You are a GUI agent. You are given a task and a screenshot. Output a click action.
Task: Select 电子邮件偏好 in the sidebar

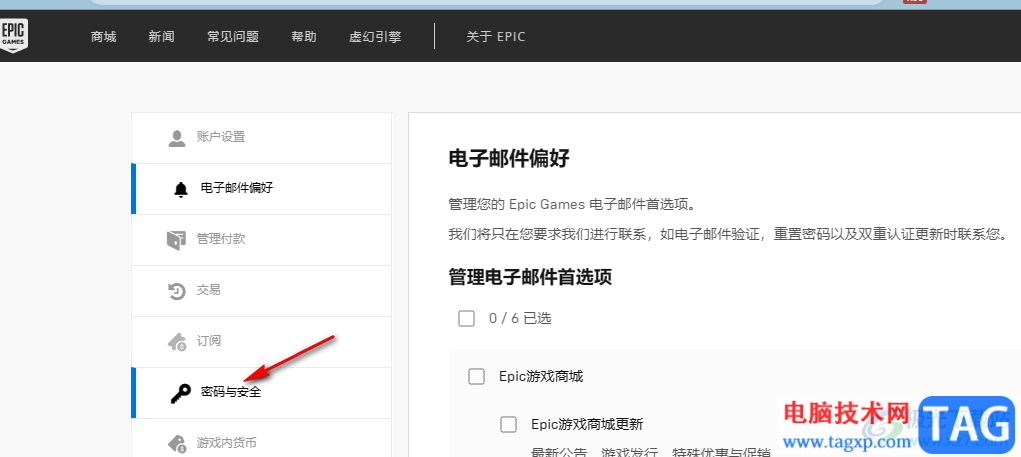click(x=261, y=189)
